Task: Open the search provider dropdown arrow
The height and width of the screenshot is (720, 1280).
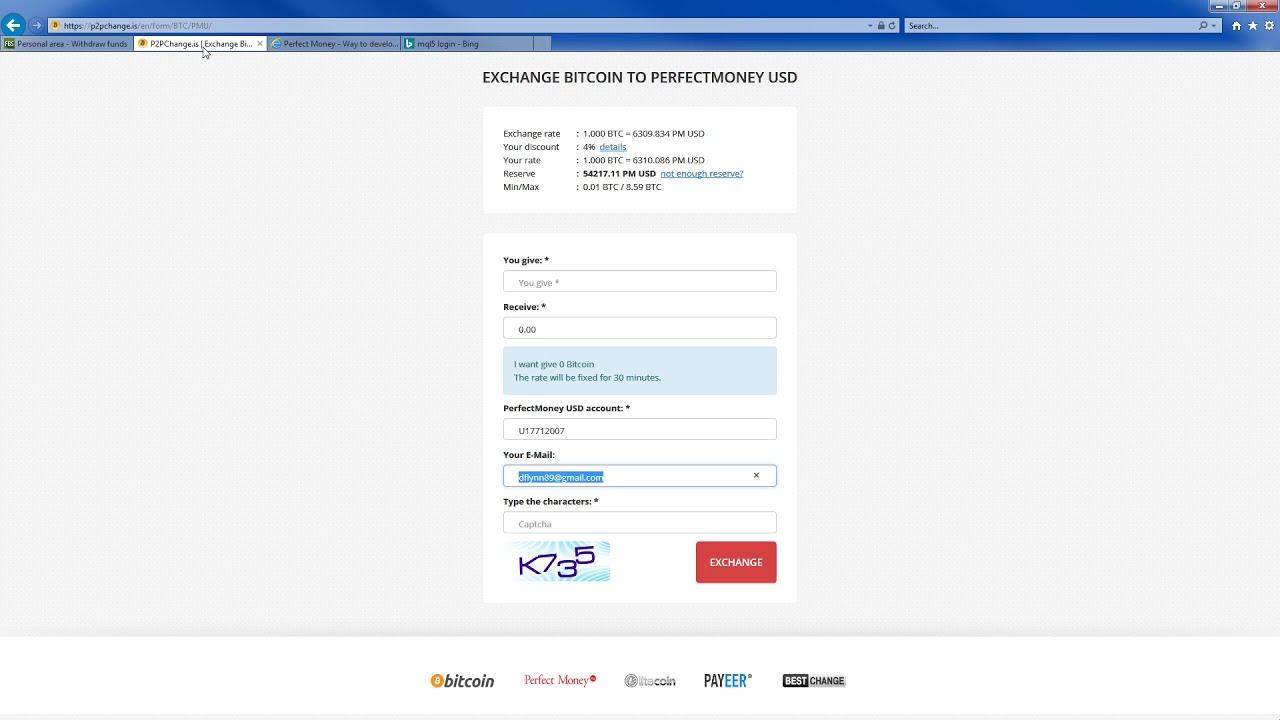Action: 1213,26
